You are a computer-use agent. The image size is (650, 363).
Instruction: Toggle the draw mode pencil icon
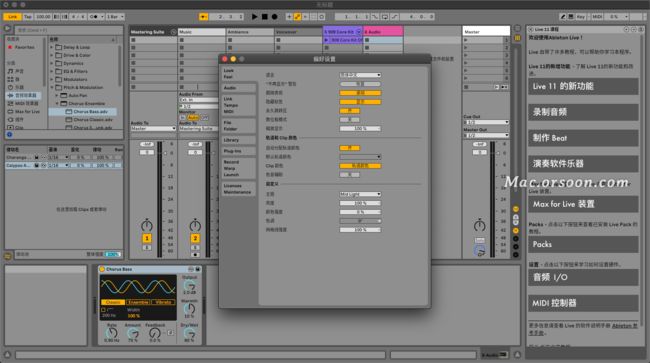pyautogui.click(x=563, y=17)
